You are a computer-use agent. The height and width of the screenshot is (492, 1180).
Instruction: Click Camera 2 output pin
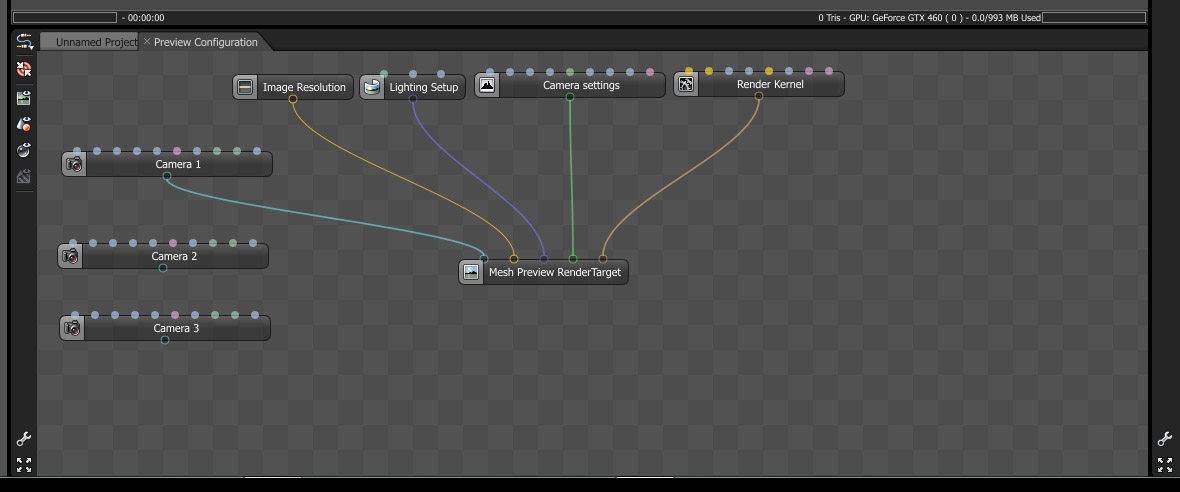[x=163, y=269]
